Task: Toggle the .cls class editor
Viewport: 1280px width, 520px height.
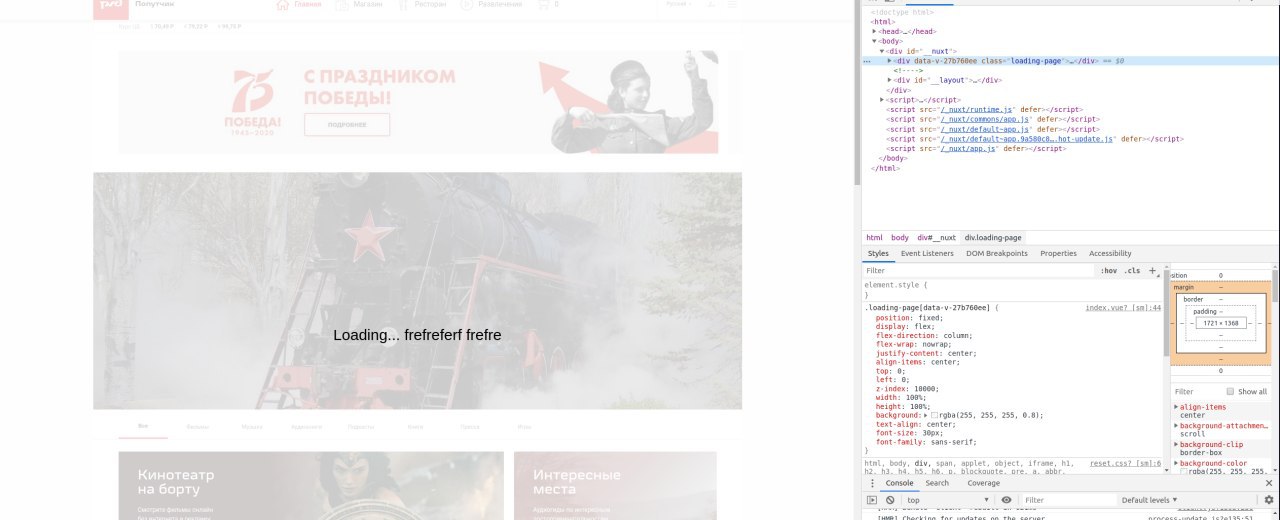Action: [1132, 271]
